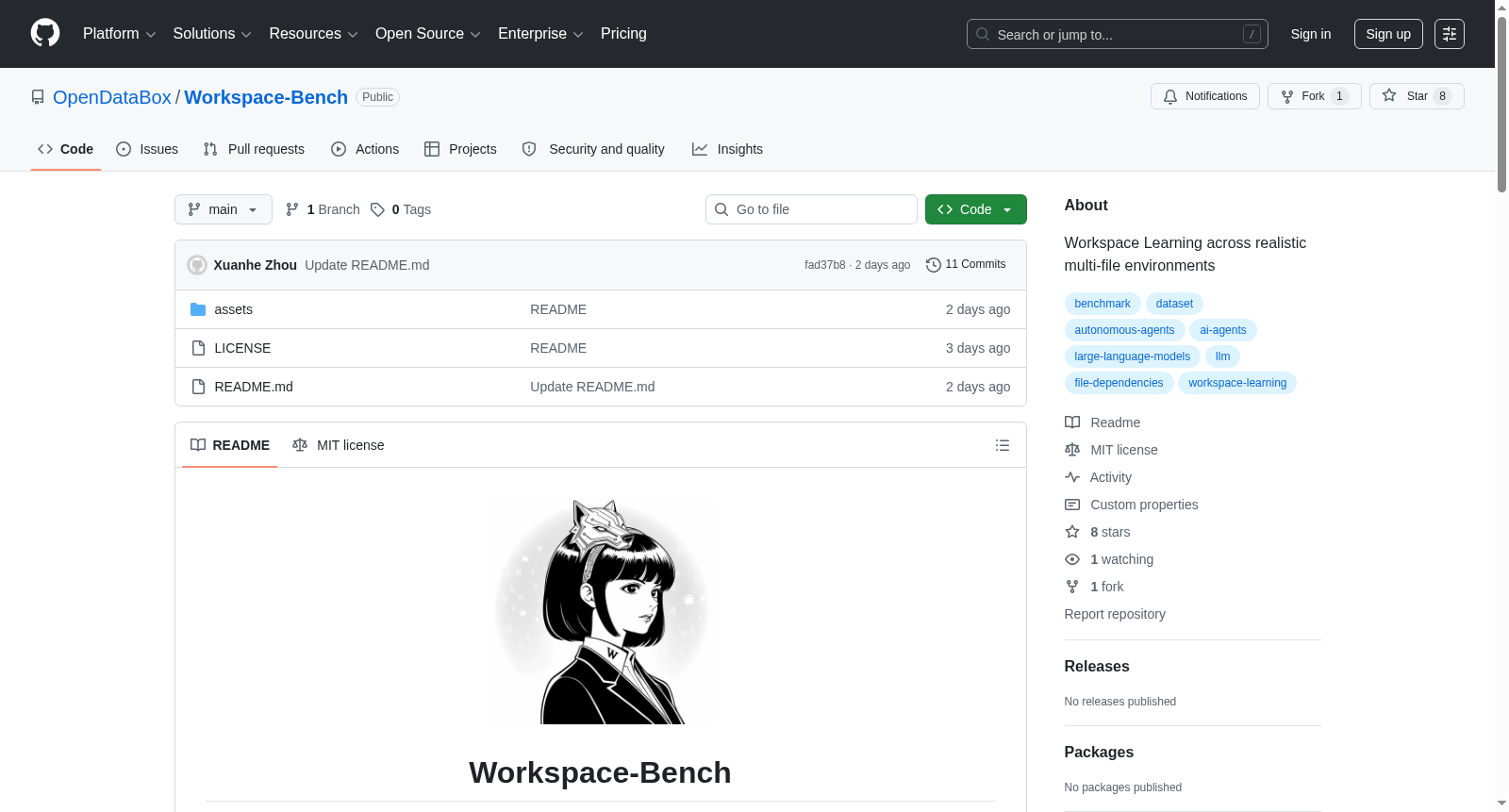Click the history clock icon beside 11 Commits
1509x812 pixels.
tap(934, 265)
